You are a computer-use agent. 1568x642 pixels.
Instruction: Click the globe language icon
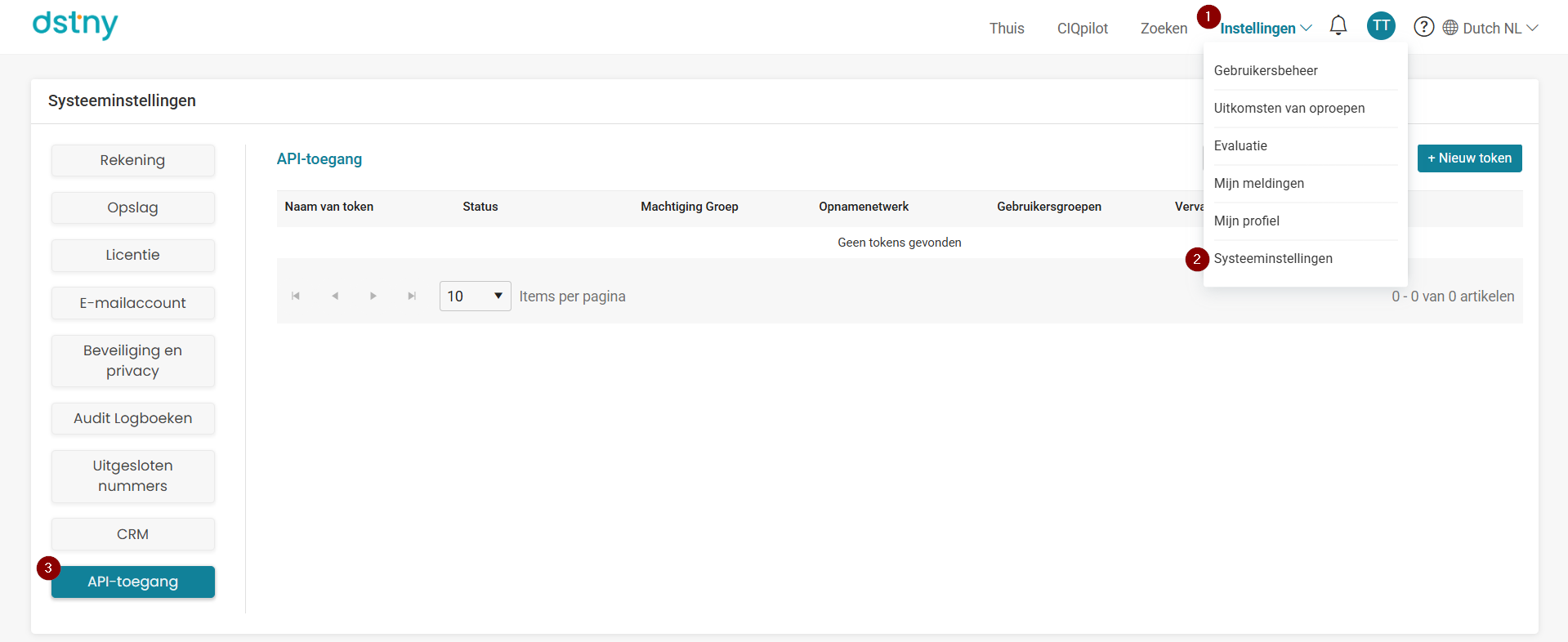pyautogui.click(x=1450, y=28)
